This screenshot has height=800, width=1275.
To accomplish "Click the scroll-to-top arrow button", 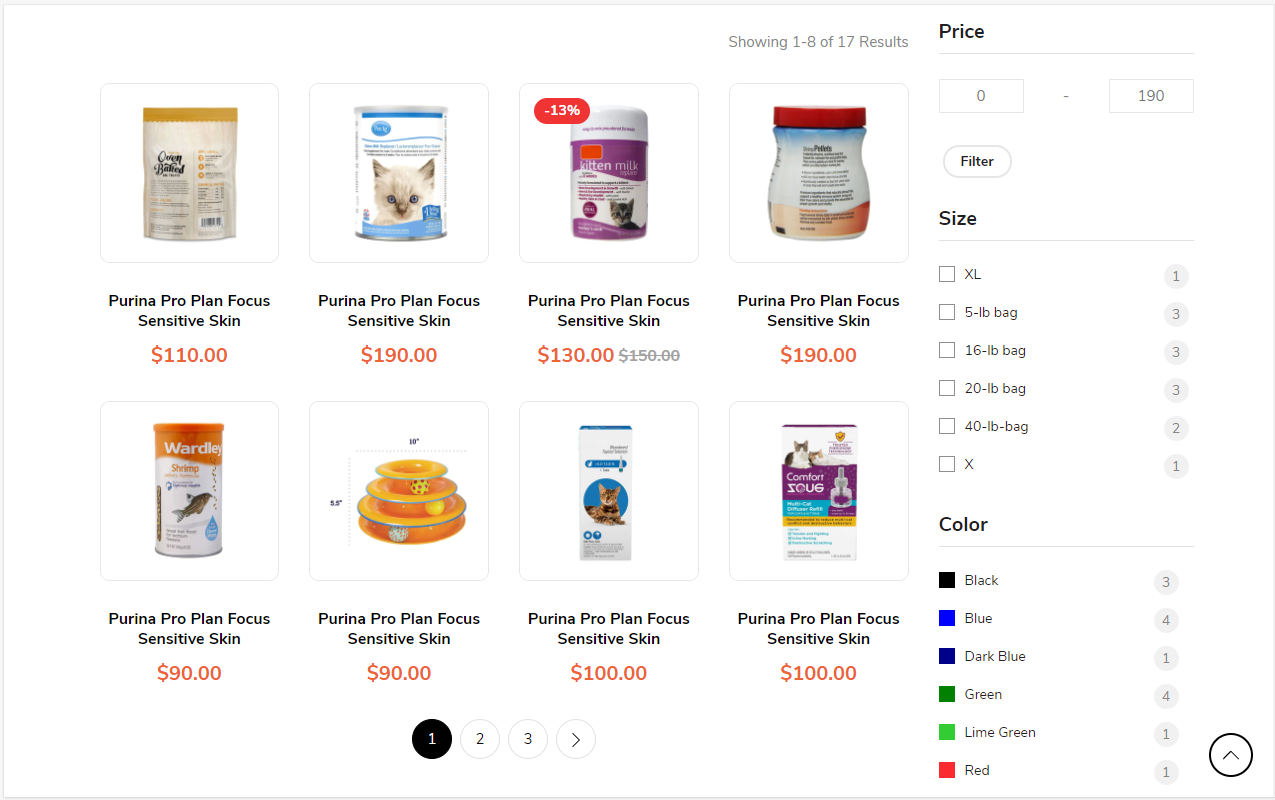I will (x=1230, y=755).
